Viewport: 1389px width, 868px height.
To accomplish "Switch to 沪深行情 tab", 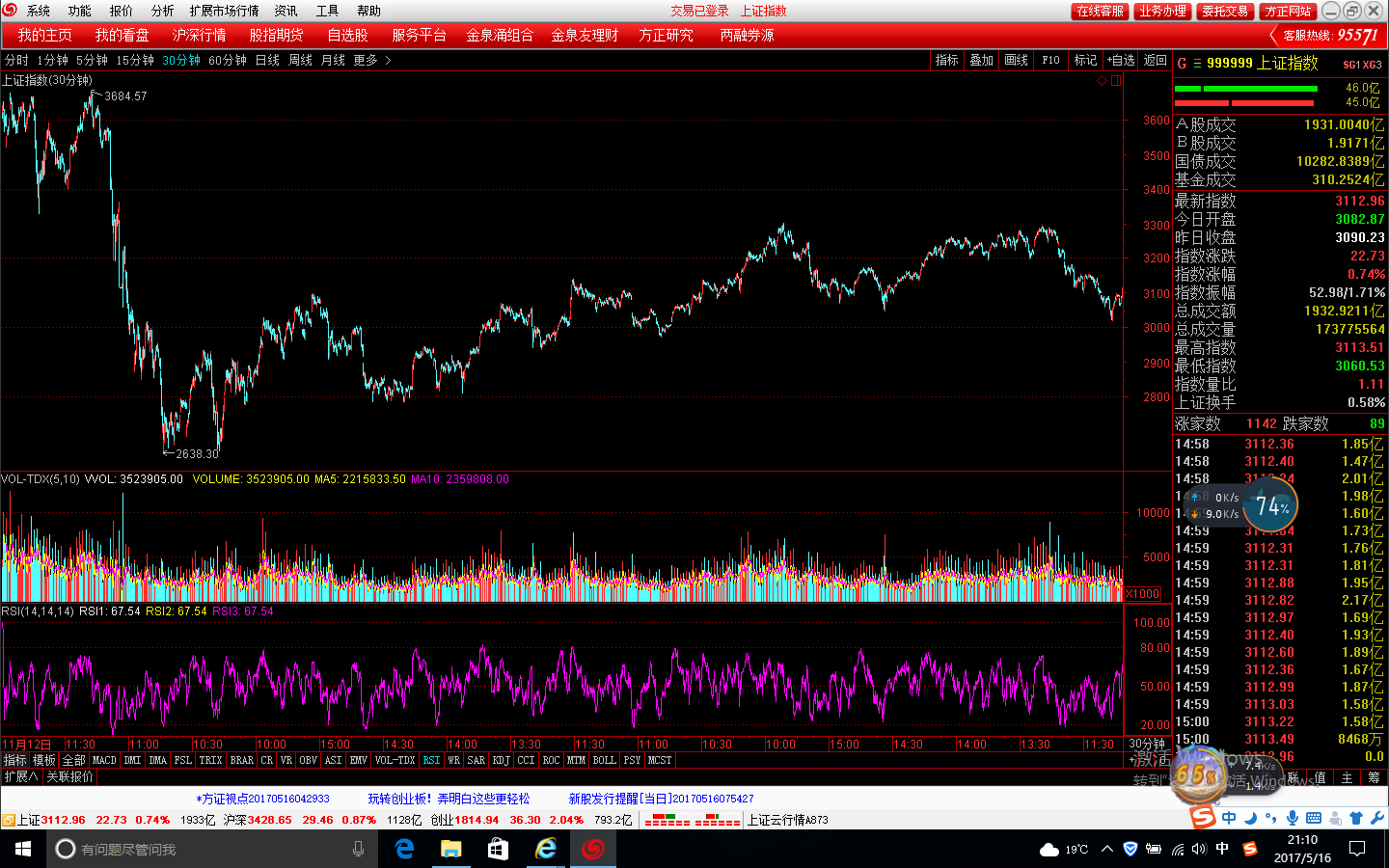I will 200,35.
